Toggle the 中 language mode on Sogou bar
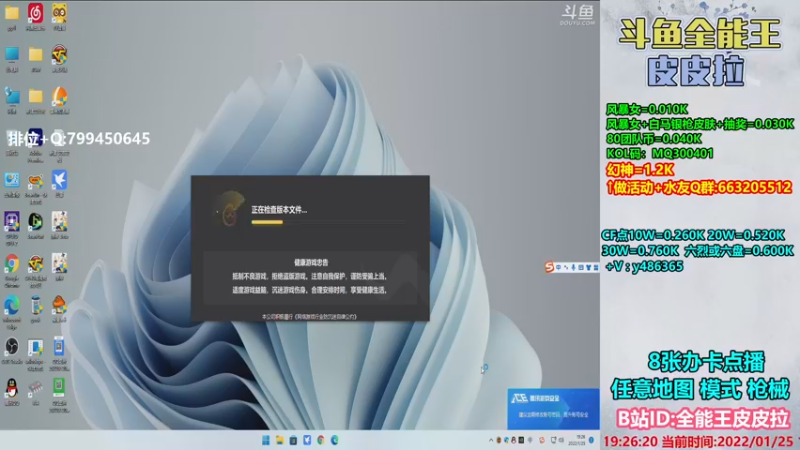 point(559,267)
